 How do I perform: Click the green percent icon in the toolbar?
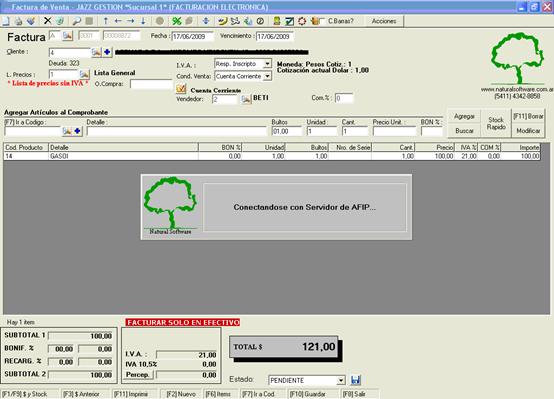(x=176, y=21)
